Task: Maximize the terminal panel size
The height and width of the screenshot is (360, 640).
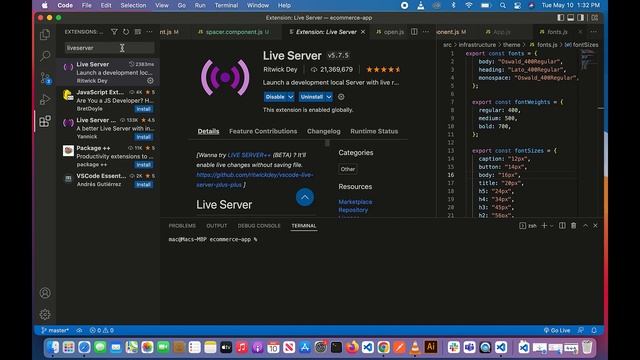Action: (x=585, y=225)
